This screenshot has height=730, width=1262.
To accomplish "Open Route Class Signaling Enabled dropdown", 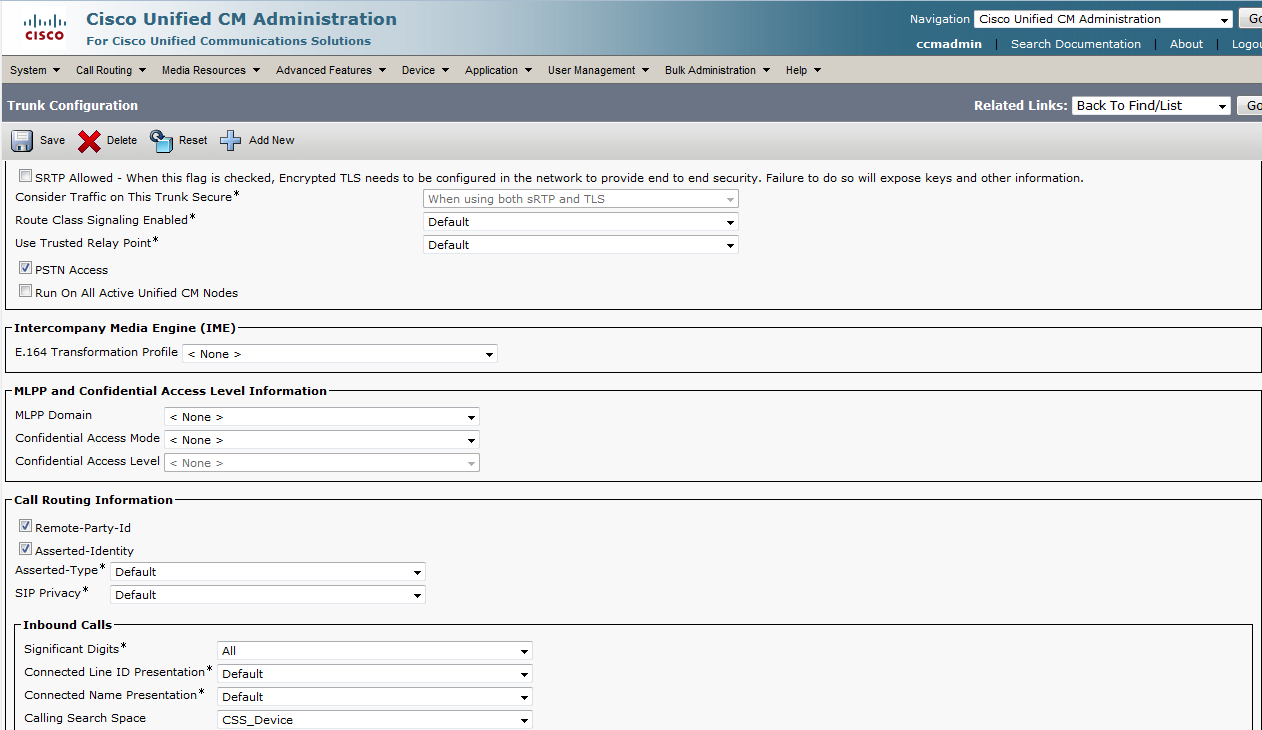I will (581, 222).
